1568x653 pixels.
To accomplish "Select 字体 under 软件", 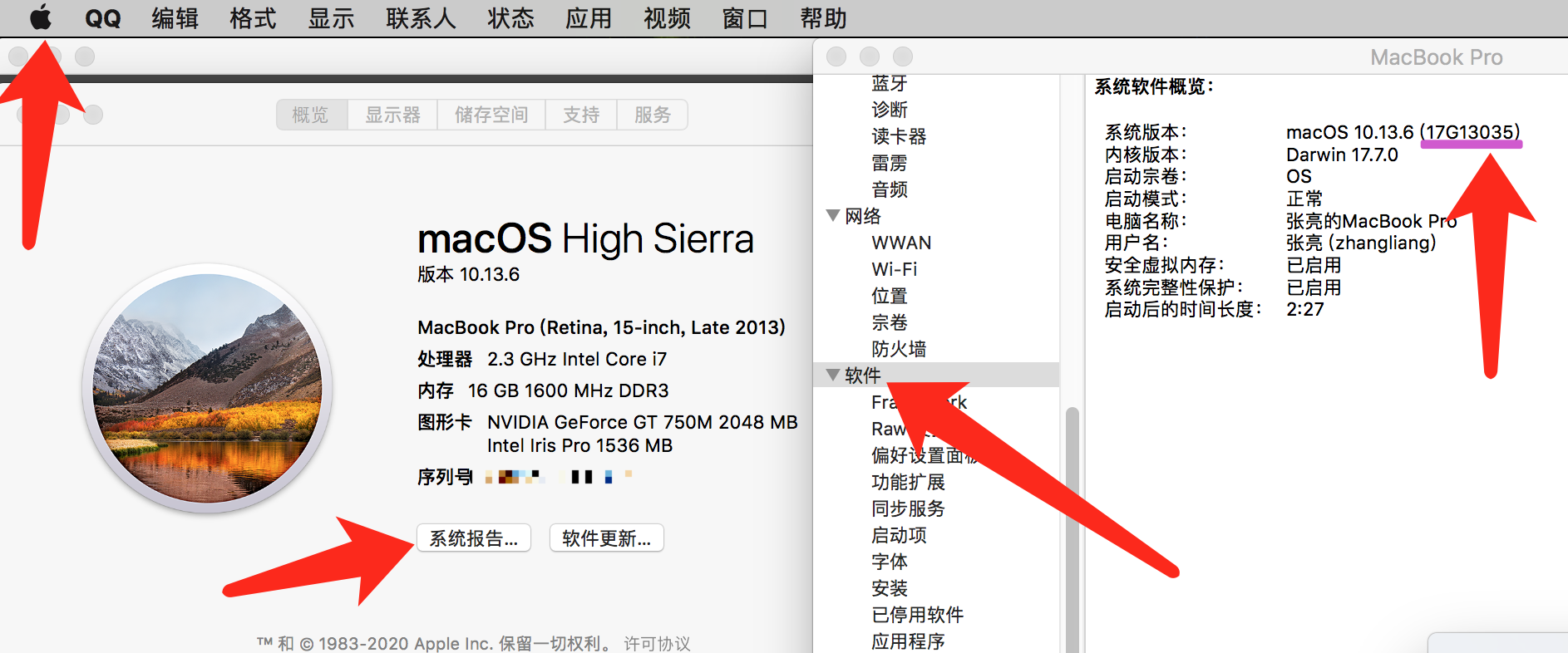I will [x=890, y=562].
